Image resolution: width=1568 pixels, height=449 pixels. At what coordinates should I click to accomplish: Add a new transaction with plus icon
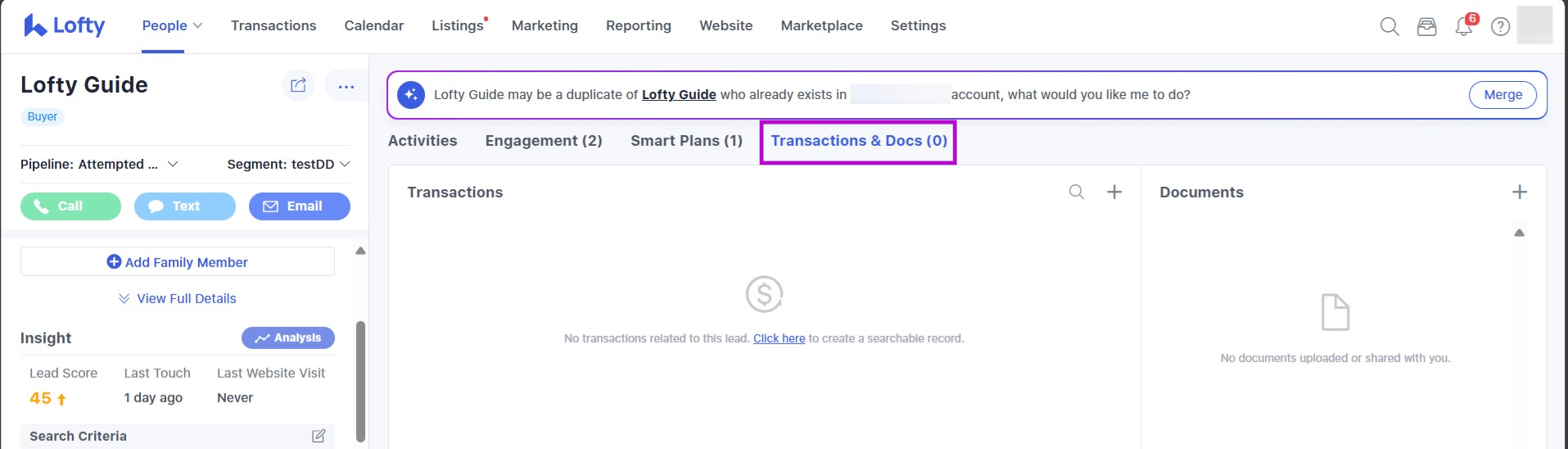click(x=1114, y=192)
